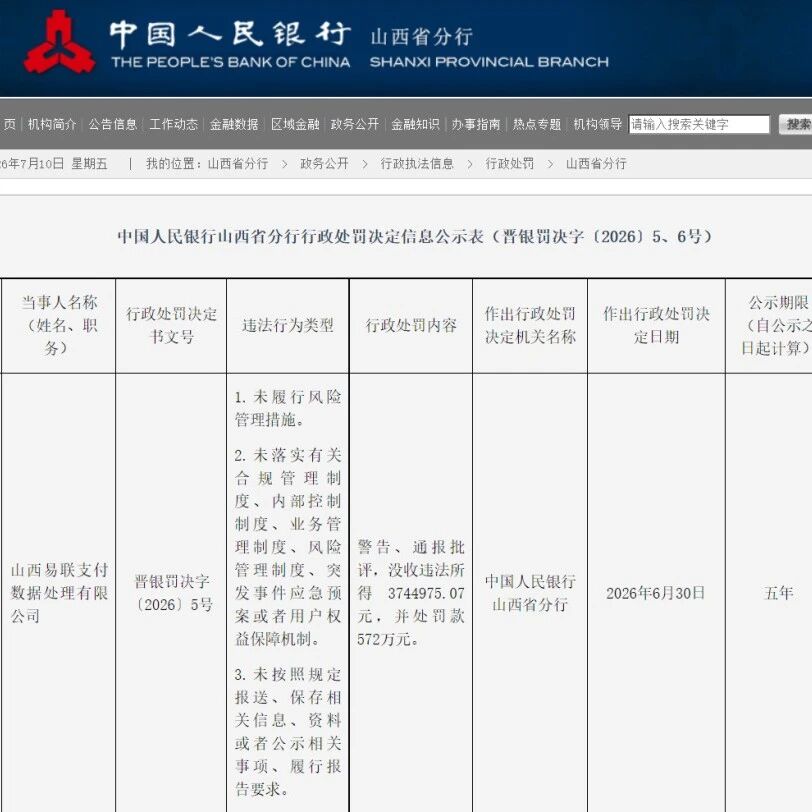
Task: Click the penalty content cell 警告、通报批评
Action: click(411, 593)
